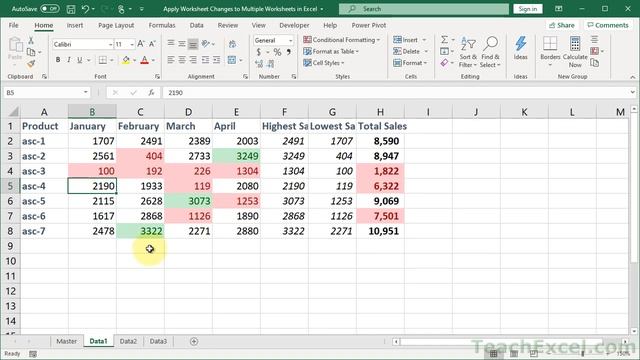Click the Share button
This screenshot has width=640, height=360.
(x=562, y=25)
